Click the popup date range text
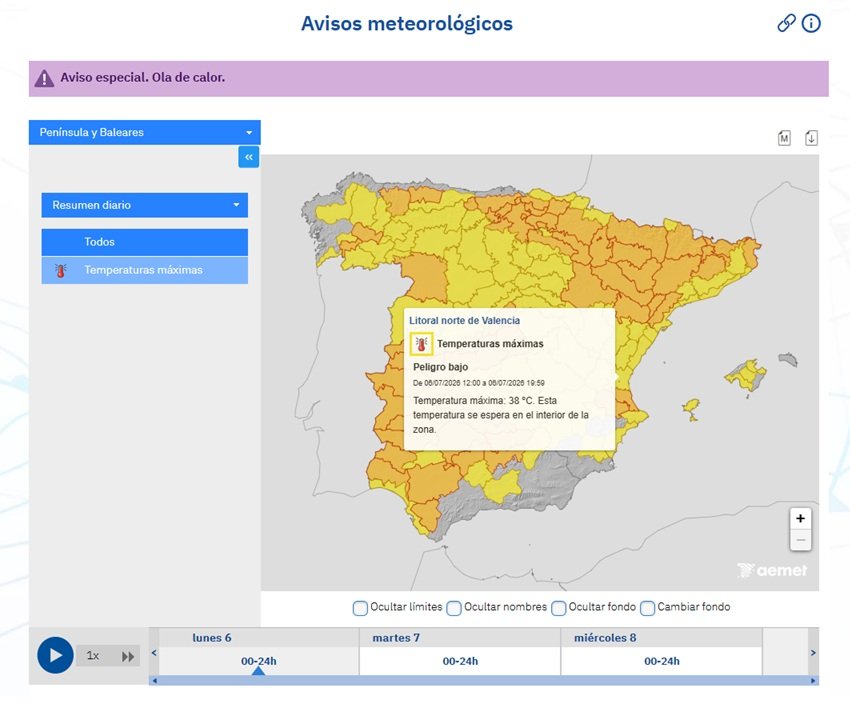Screen dimensions: 850x714 point(479,383)
